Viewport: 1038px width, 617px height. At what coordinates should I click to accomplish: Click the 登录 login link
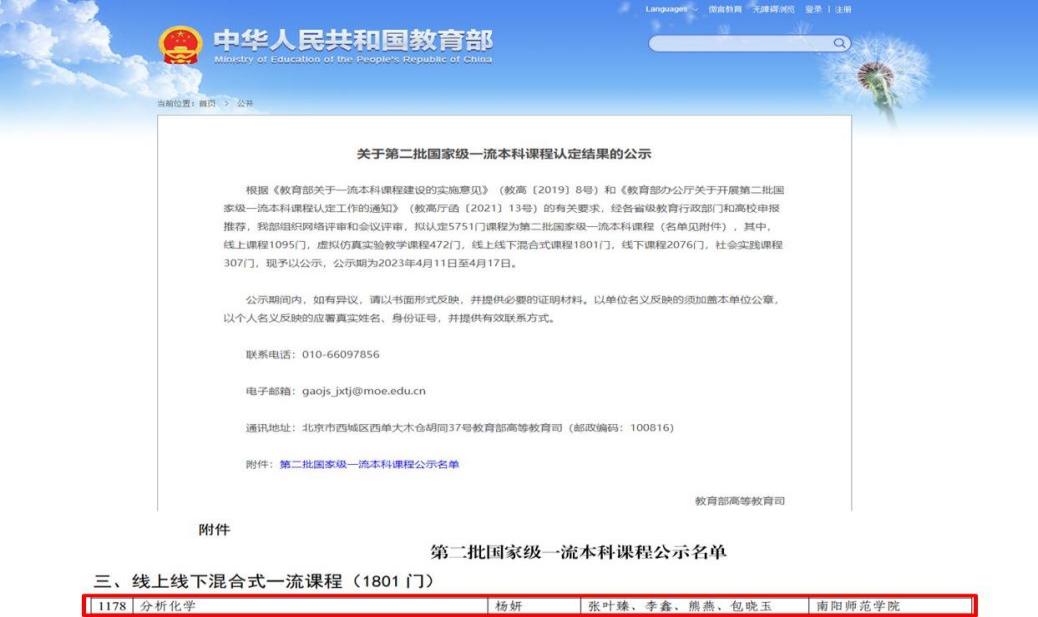(x=813, y=9)
